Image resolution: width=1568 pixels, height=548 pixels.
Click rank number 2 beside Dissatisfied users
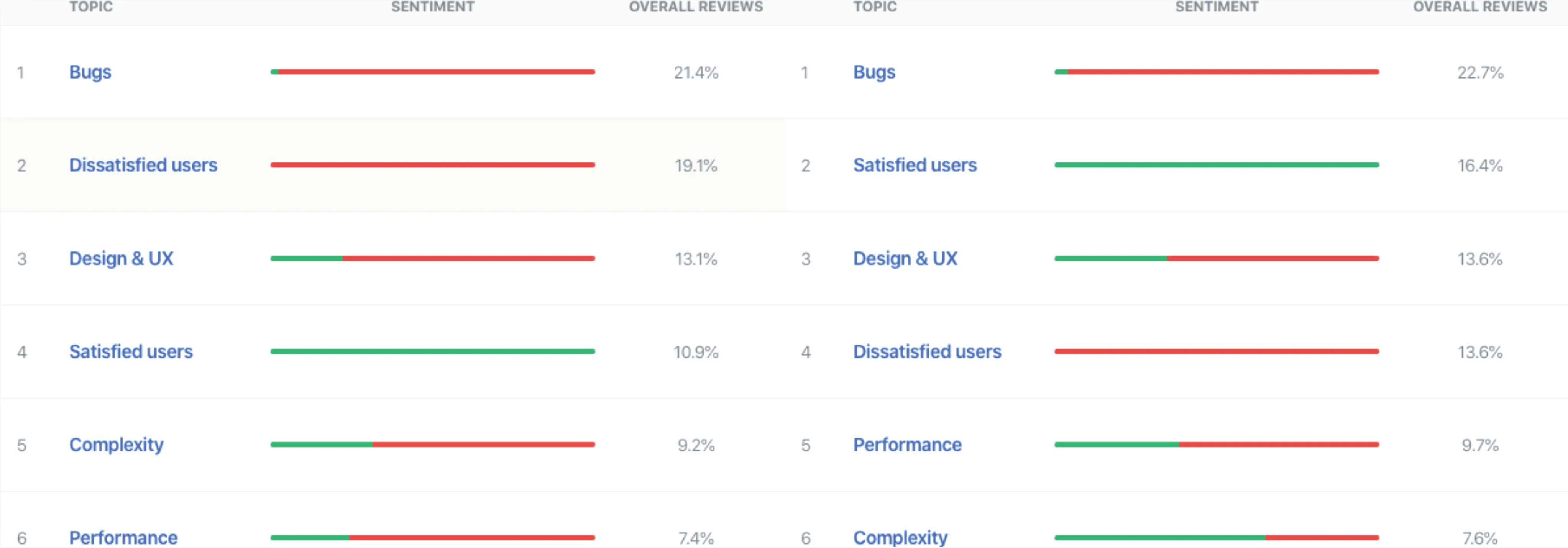pyautogui.click(x=21, y=166)
